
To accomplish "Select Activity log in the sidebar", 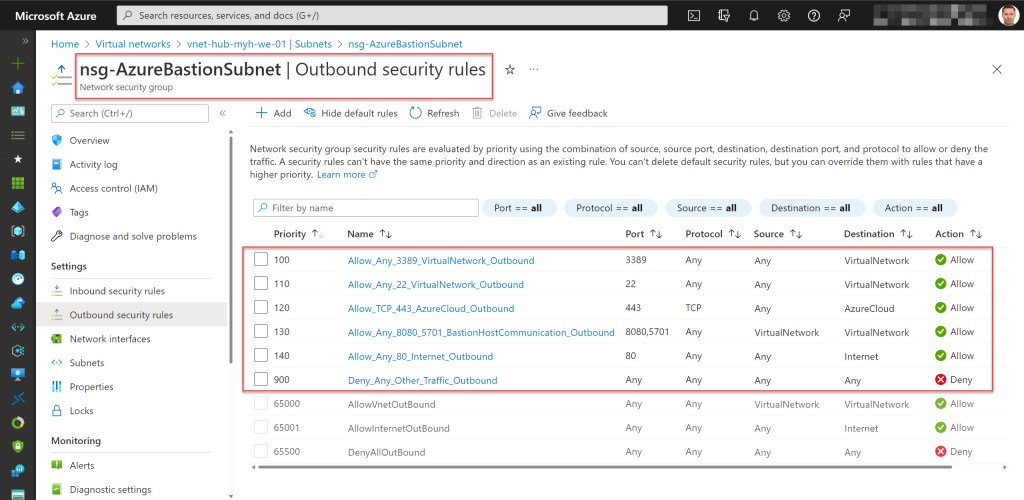I will point(93,165).
